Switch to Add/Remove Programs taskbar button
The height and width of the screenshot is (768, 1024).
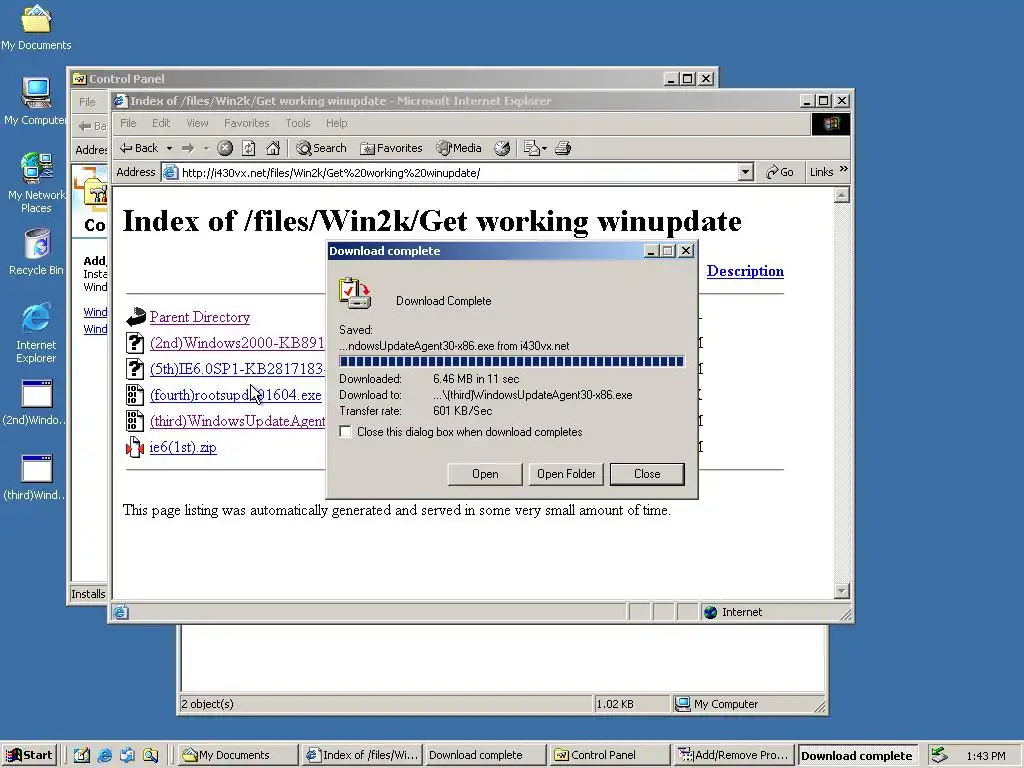734,755
